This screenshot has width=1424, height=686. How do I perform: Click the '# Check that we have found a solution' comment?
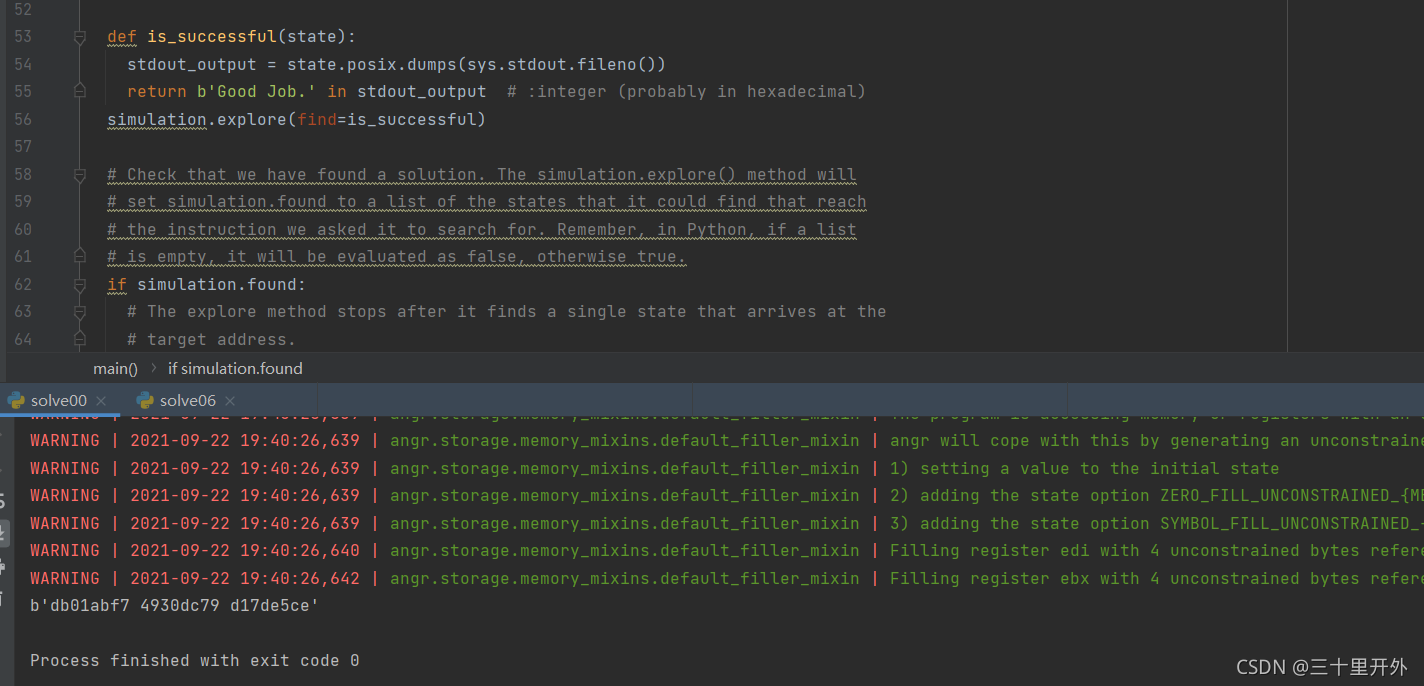[x=482, y=175]
